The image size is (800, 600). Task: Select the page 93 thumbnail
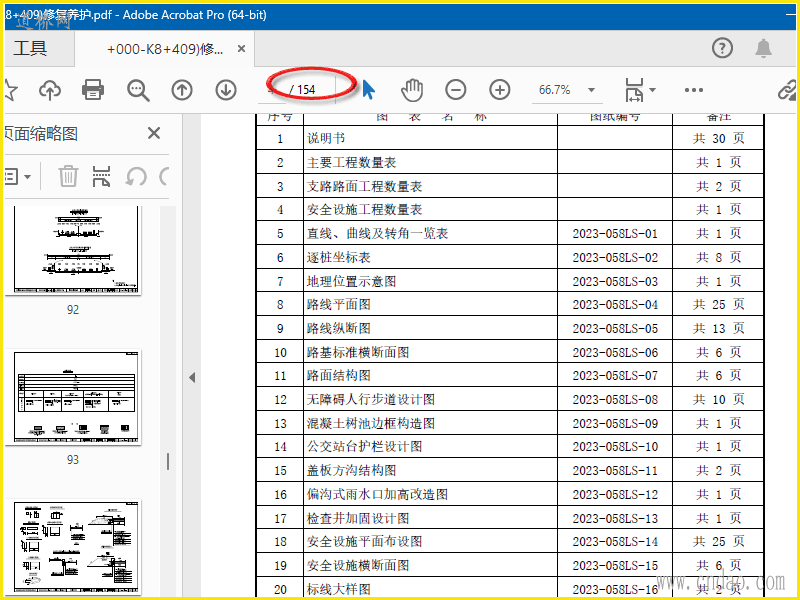[76, 397]
